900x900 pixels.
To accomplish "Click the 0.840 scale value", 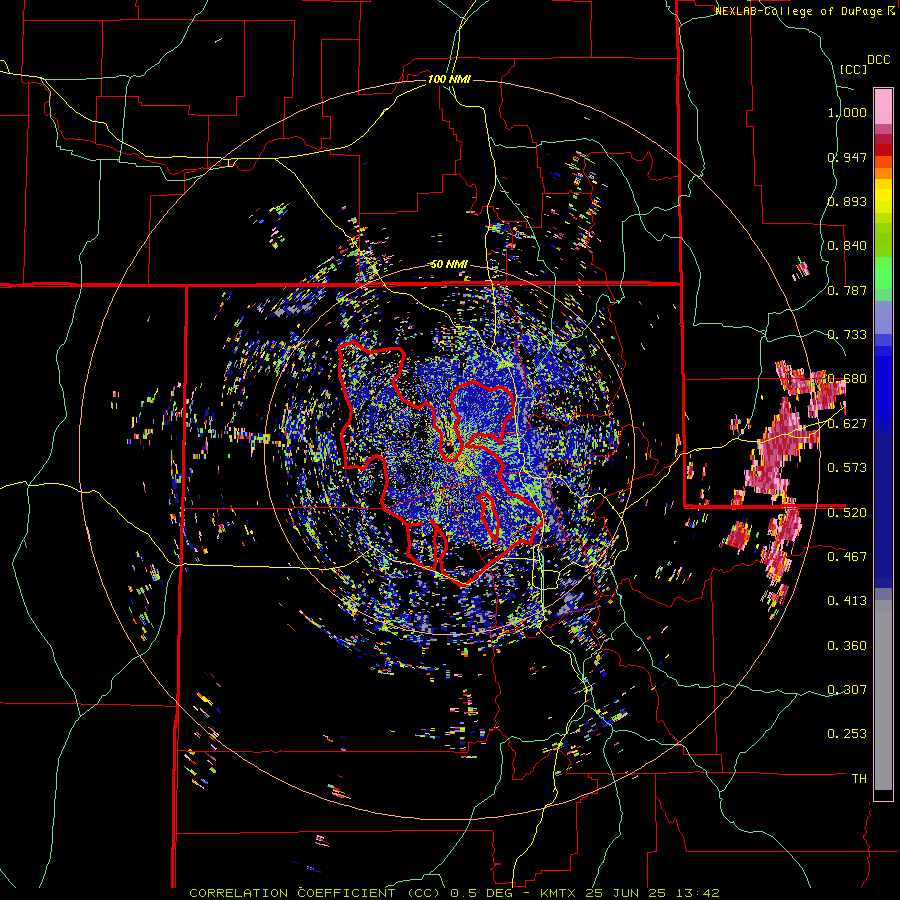I will coord(847,246).
